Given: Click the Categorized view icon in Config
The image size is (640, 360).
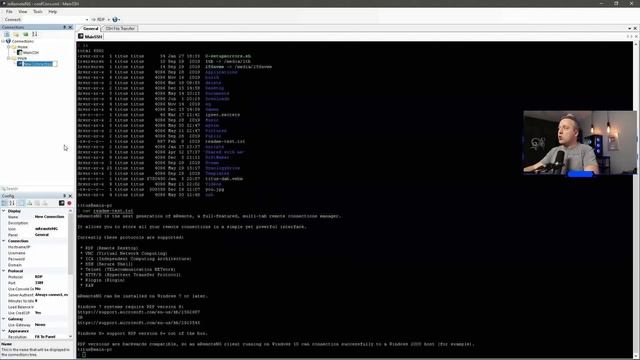Looking at the screenshot, I should (x=4, y=203).
